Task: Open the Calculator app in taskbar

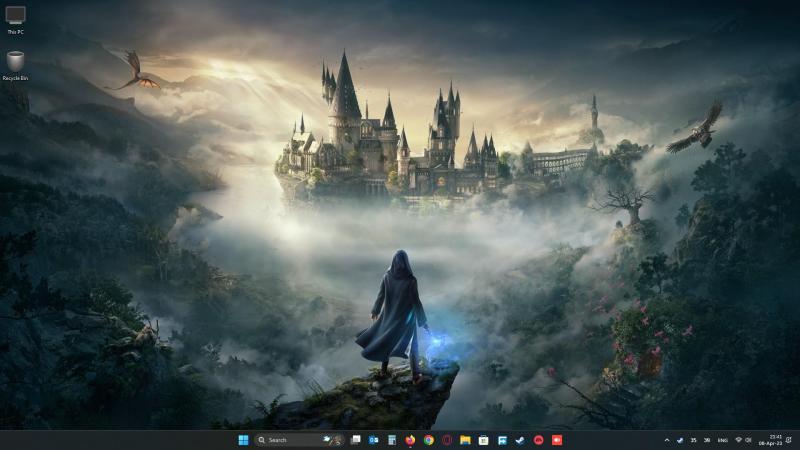Action: point(391,440)
